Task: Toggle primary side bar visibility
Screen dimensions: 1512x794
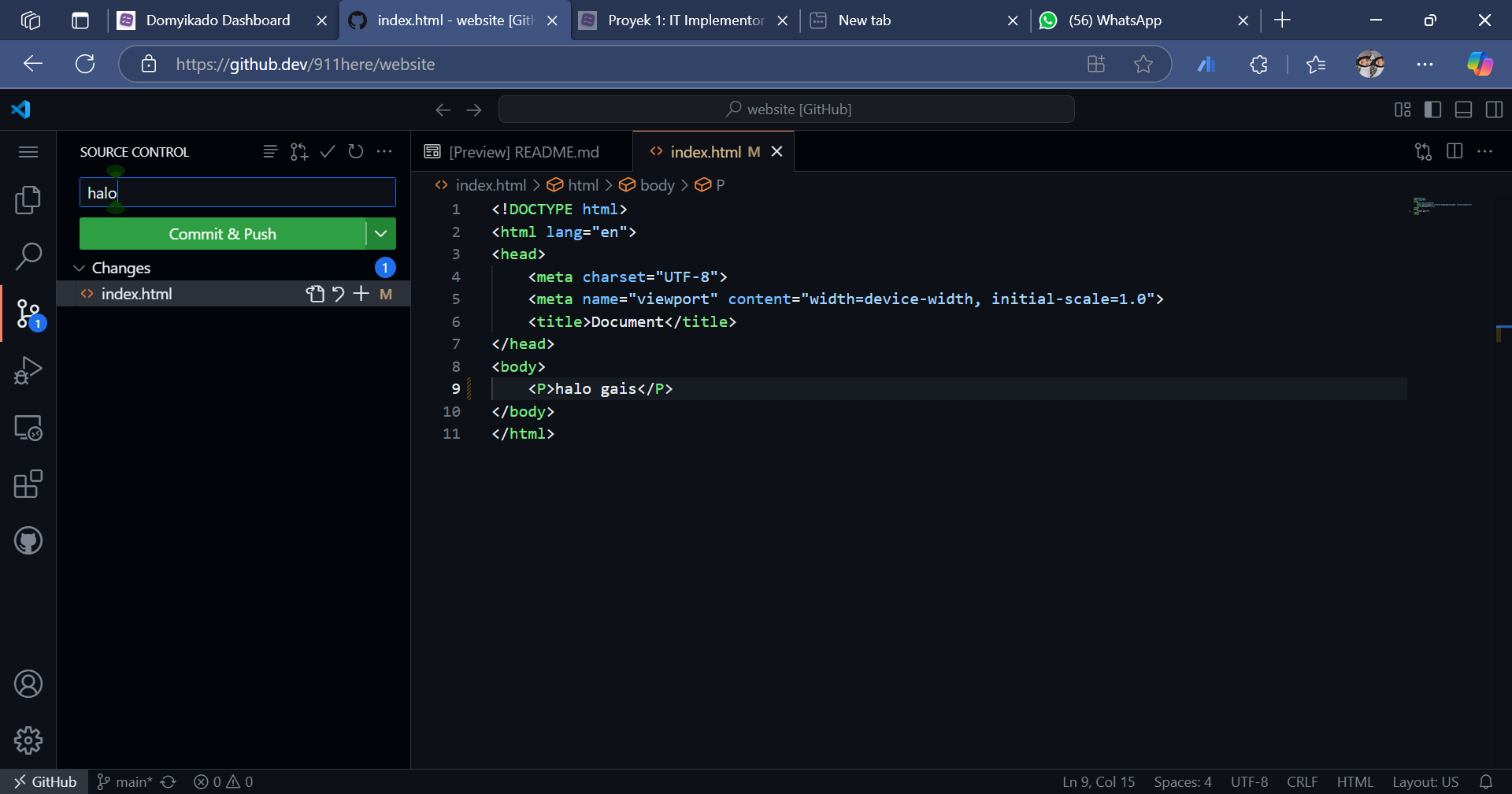Action: coord(1433,109)
